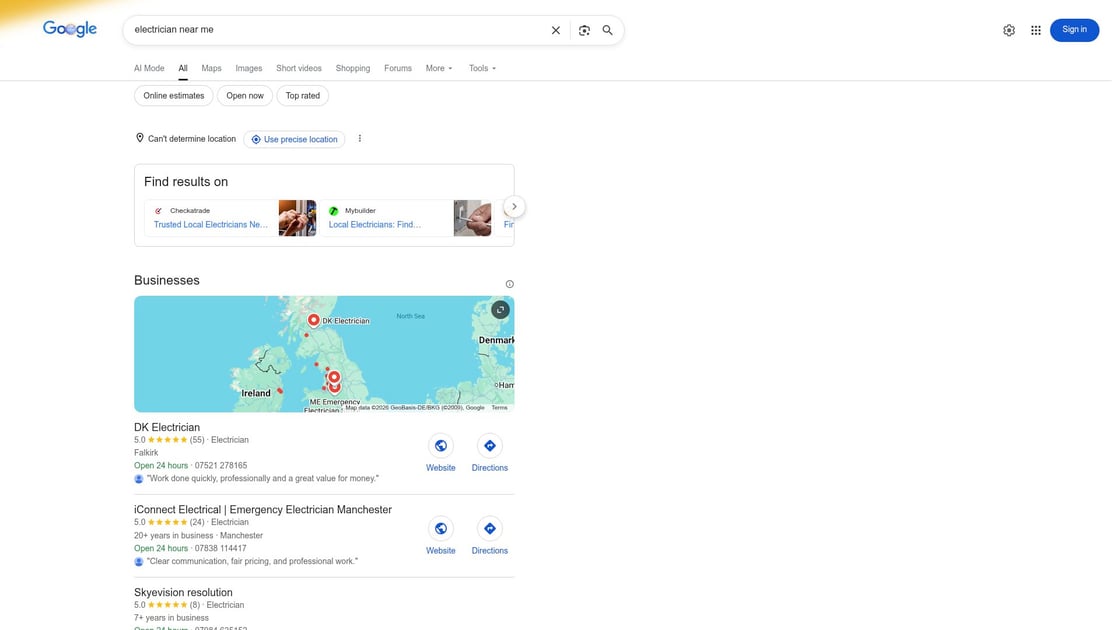
Task: Open the Skyevision resolution listing
Action: tap(183, 592)
